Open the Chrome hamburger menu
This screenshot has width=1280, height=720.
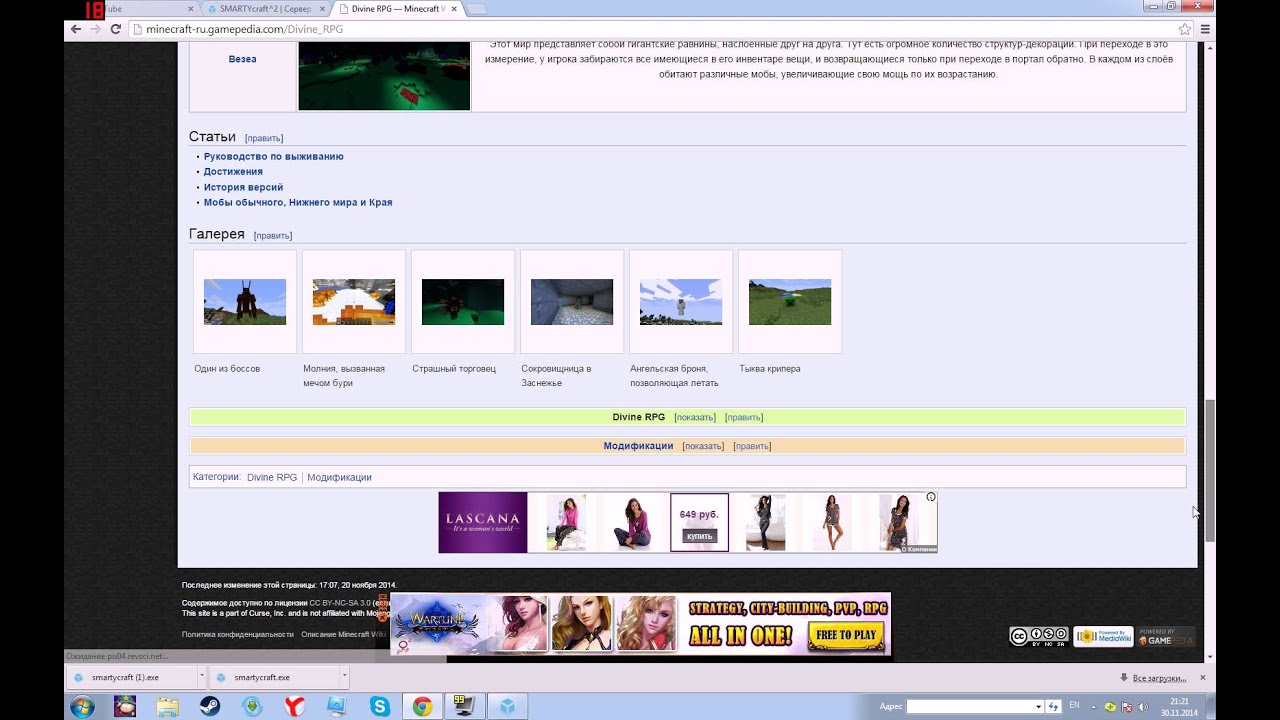[x=1205, y=29]
